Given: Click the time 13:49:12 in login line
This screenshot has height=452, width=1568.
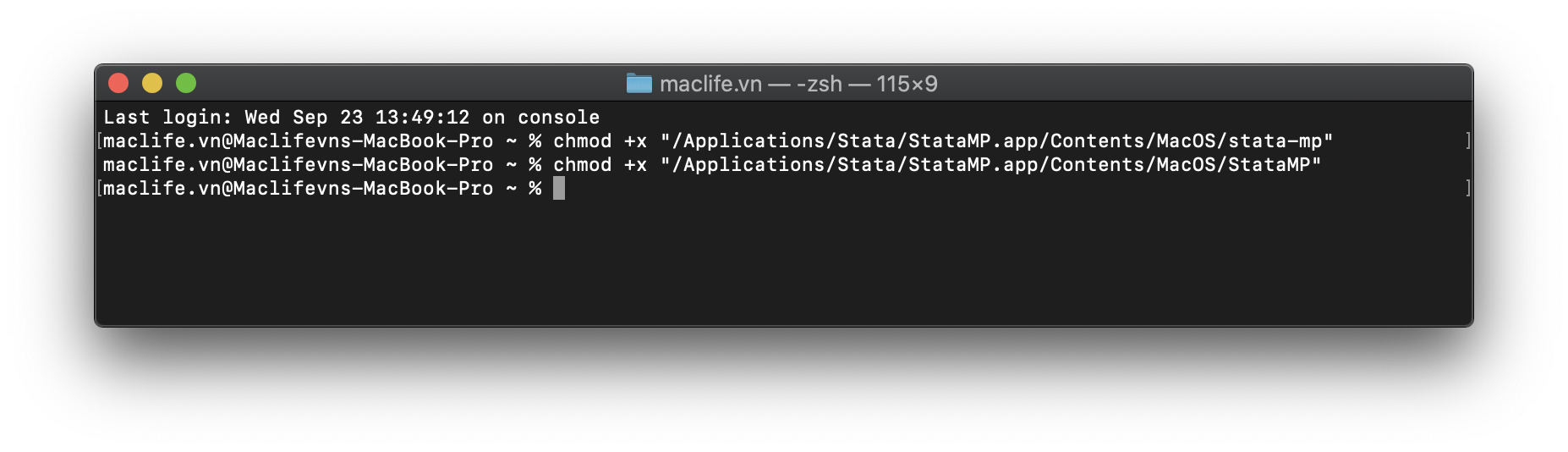Looking at the screenshot, I should [x=422, y=117].
